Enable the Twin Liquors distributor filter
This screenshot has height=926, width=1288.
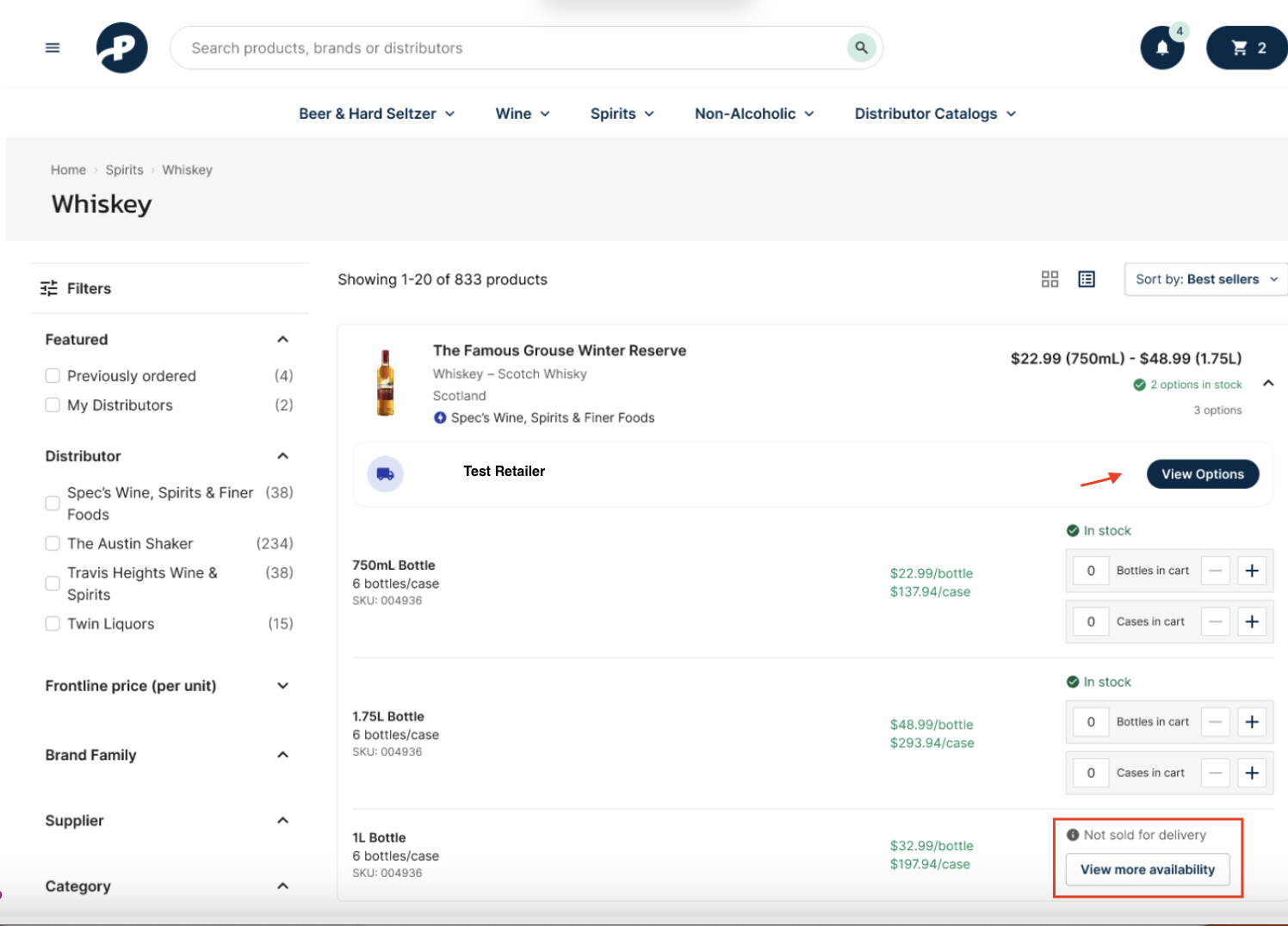pyautogui.click(x=53, y=623)
